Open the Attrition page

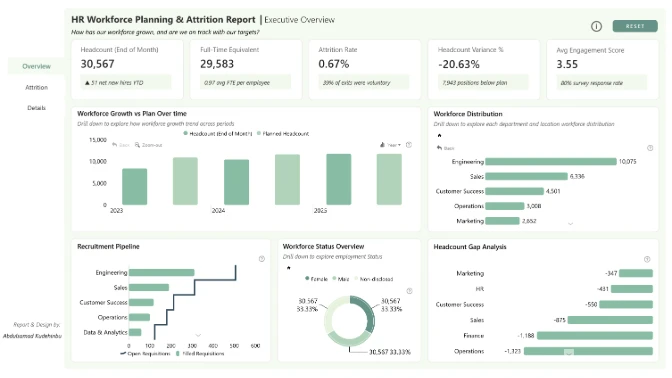36,87
